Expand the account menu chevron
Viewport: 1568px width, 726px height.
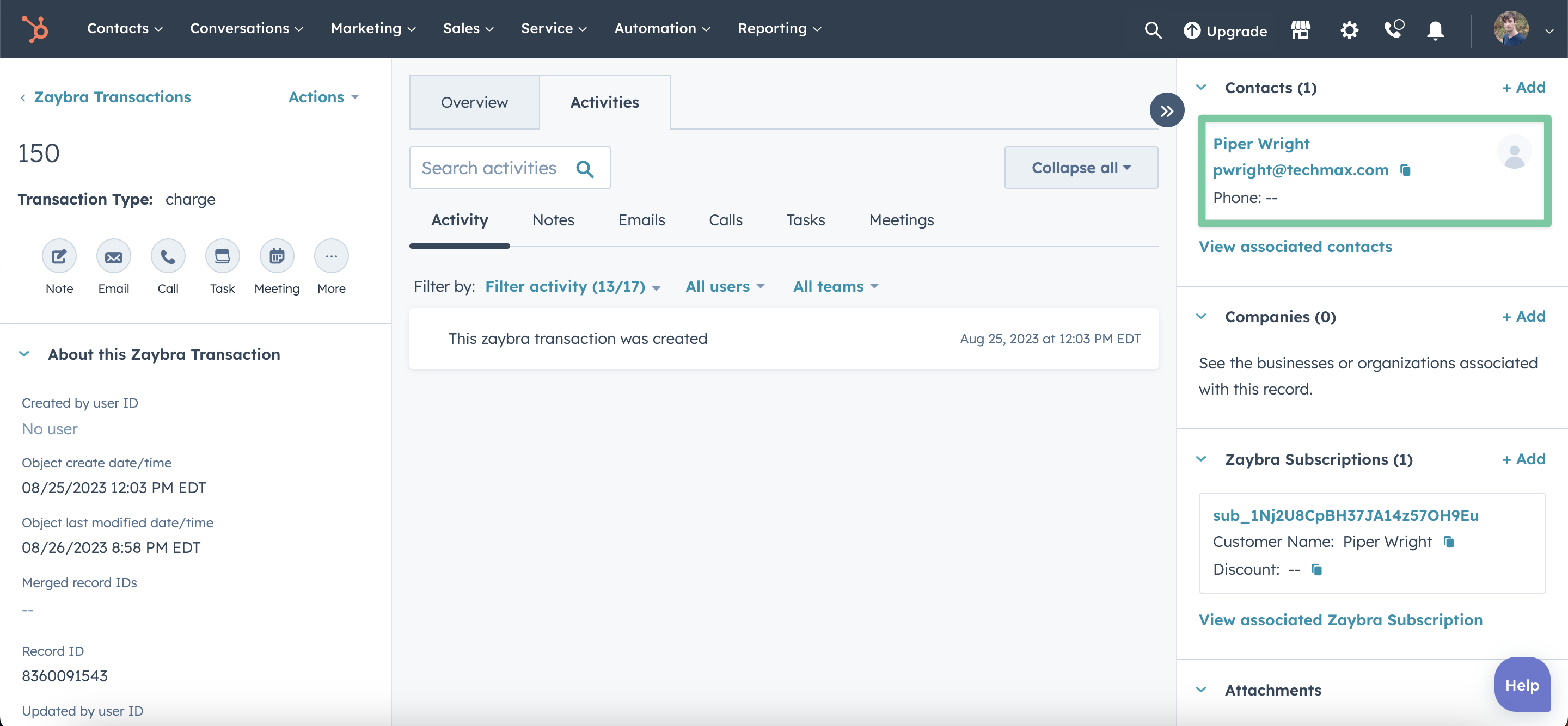pyautogui.click(x=1549, y=31)
